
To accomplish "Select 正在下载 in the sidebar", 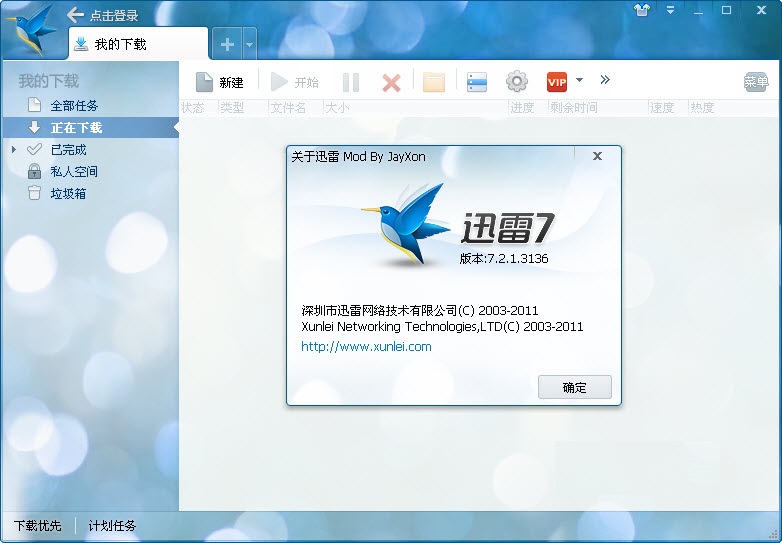I will coord(91,128).
